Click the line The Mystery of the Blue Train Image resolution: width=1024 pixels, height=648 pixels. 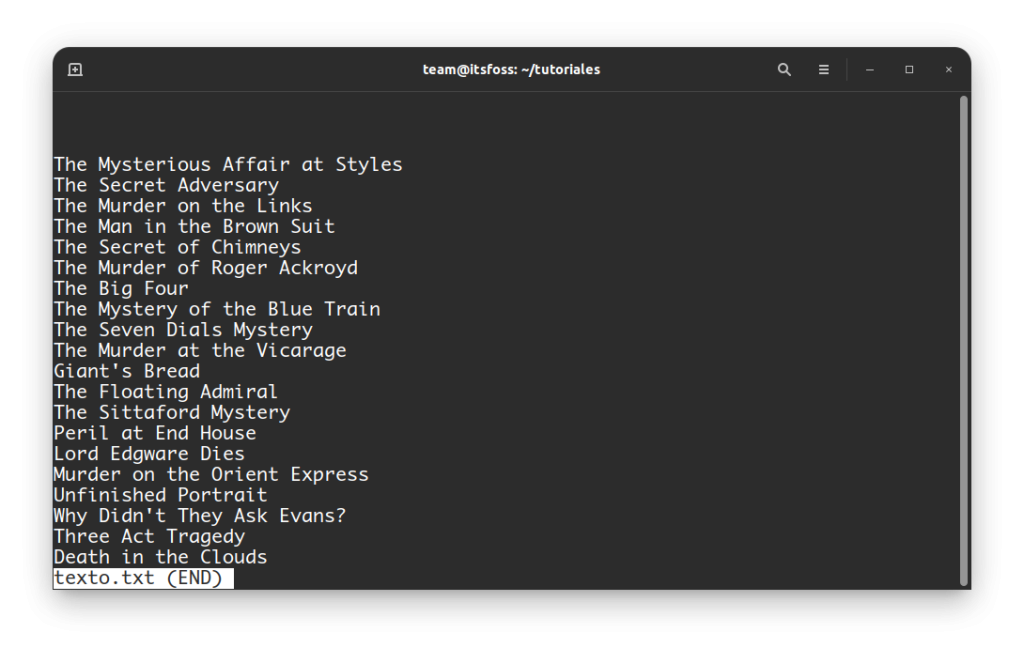[x=217, y=309]
